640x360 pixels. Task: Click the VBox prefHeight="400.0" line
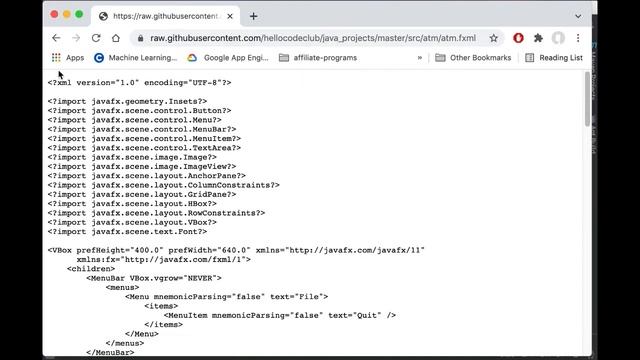[236, 250]
